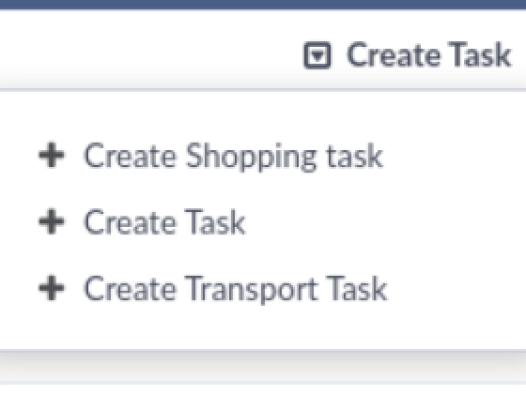Click the blank space right of Create Transport Task

[457, 289]
